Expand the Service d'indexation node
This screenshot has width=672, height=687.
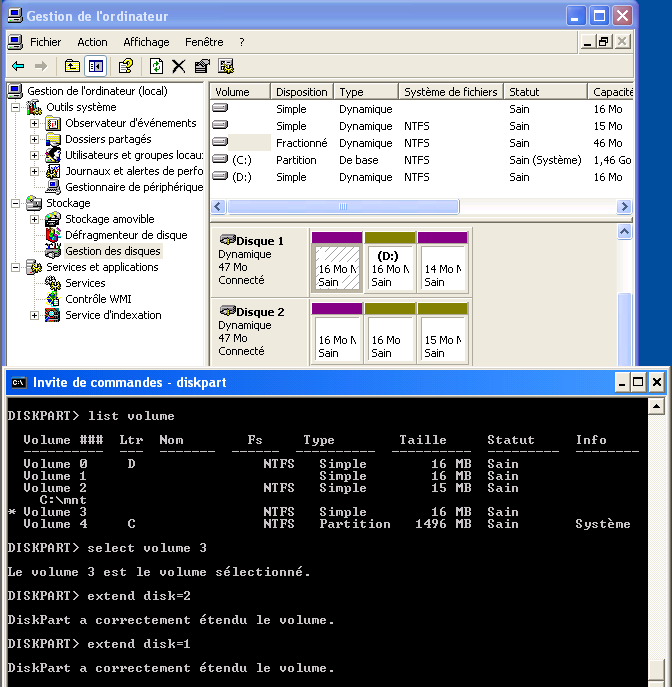(35, 315)
